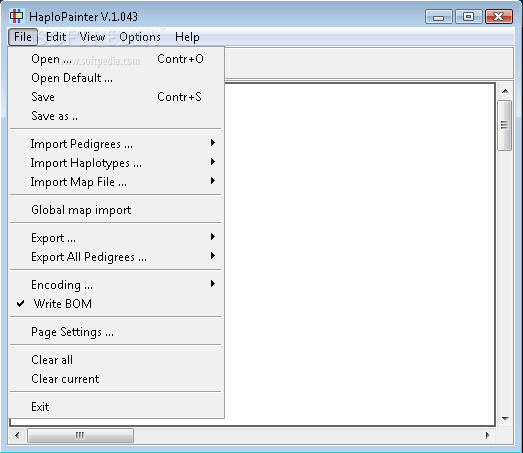
Task: Choose Clear current
Action: click(x=117, y=379)
